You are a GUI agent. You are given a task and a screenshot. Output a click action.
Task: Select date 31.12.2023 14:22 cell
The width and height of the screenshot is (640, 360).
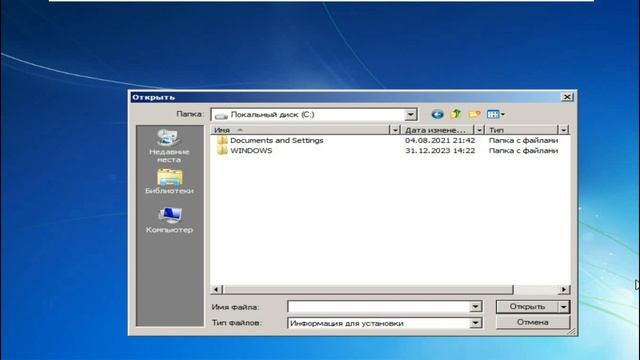pyautogui.click(x=440, y=151)
